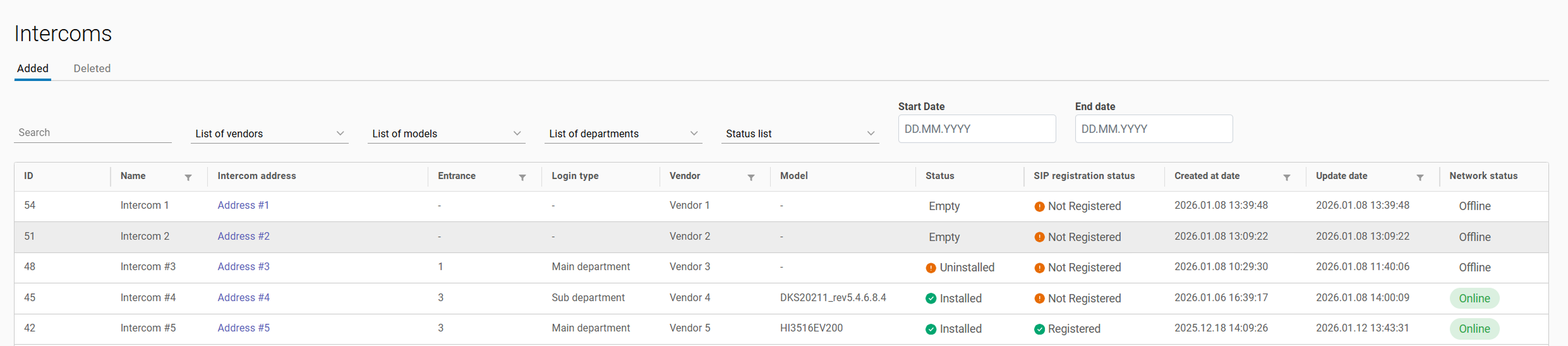The height and width of the screenshot is (346, 1568).
Task: Focus the Start Date field
Action: (x=977, y=129)
